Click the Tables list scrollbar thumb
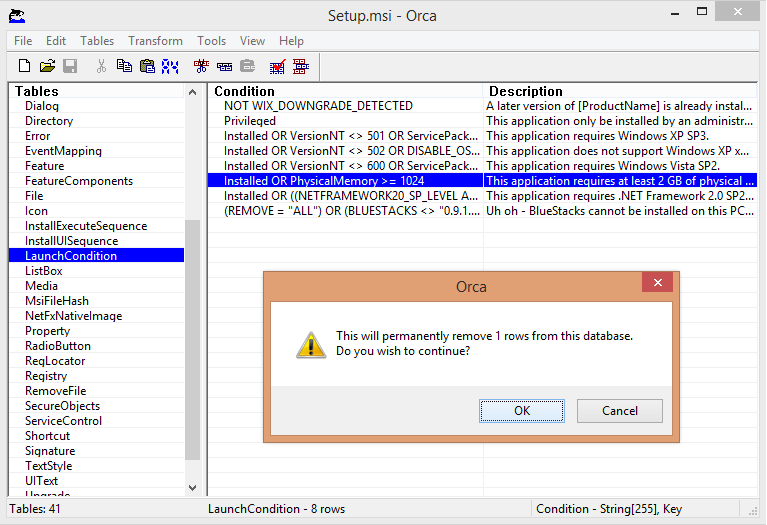This screenshot has height=525, width=767. point(193,340)
